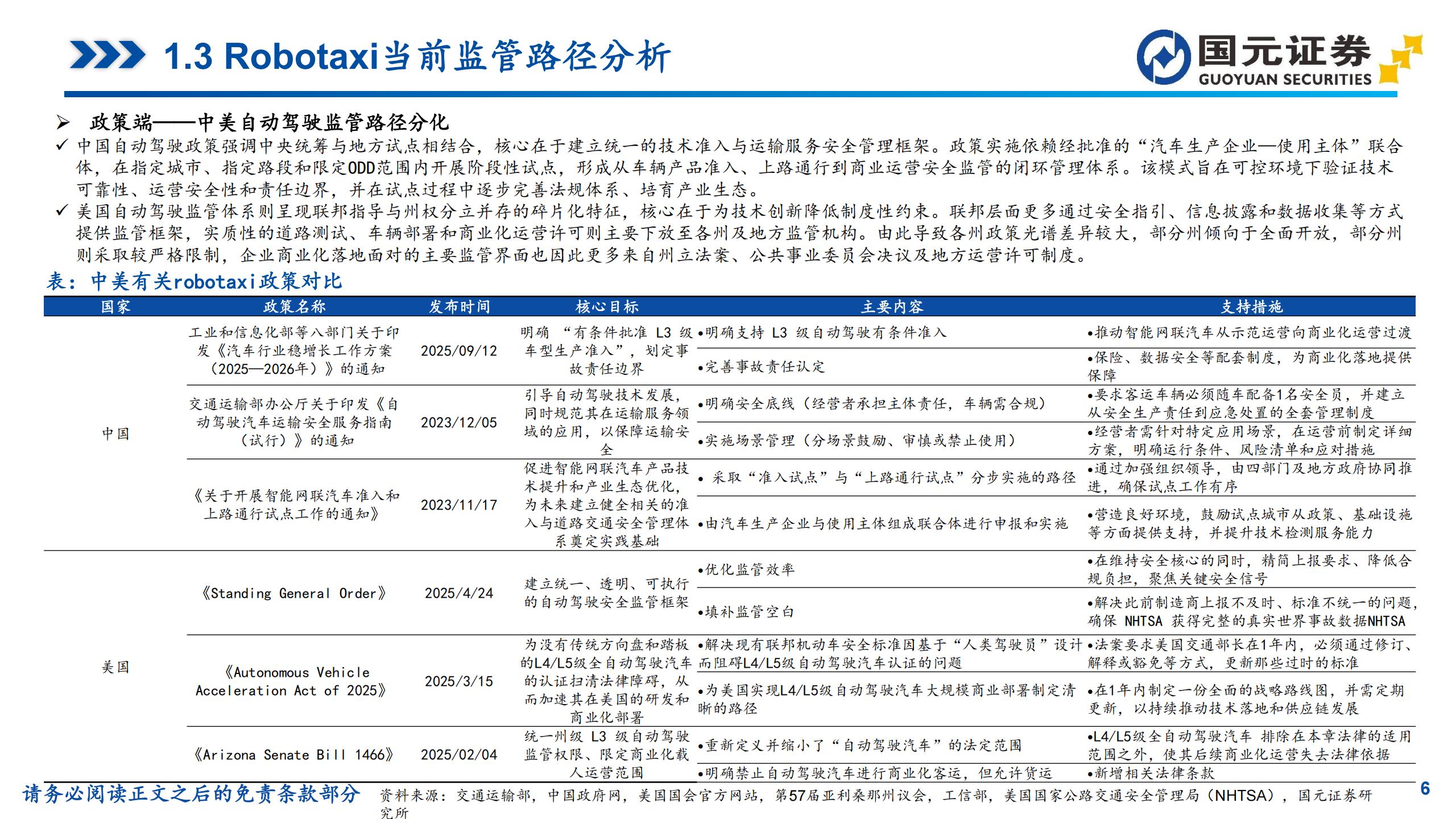Click the '核心目标' column header

[x=607, y=307]
